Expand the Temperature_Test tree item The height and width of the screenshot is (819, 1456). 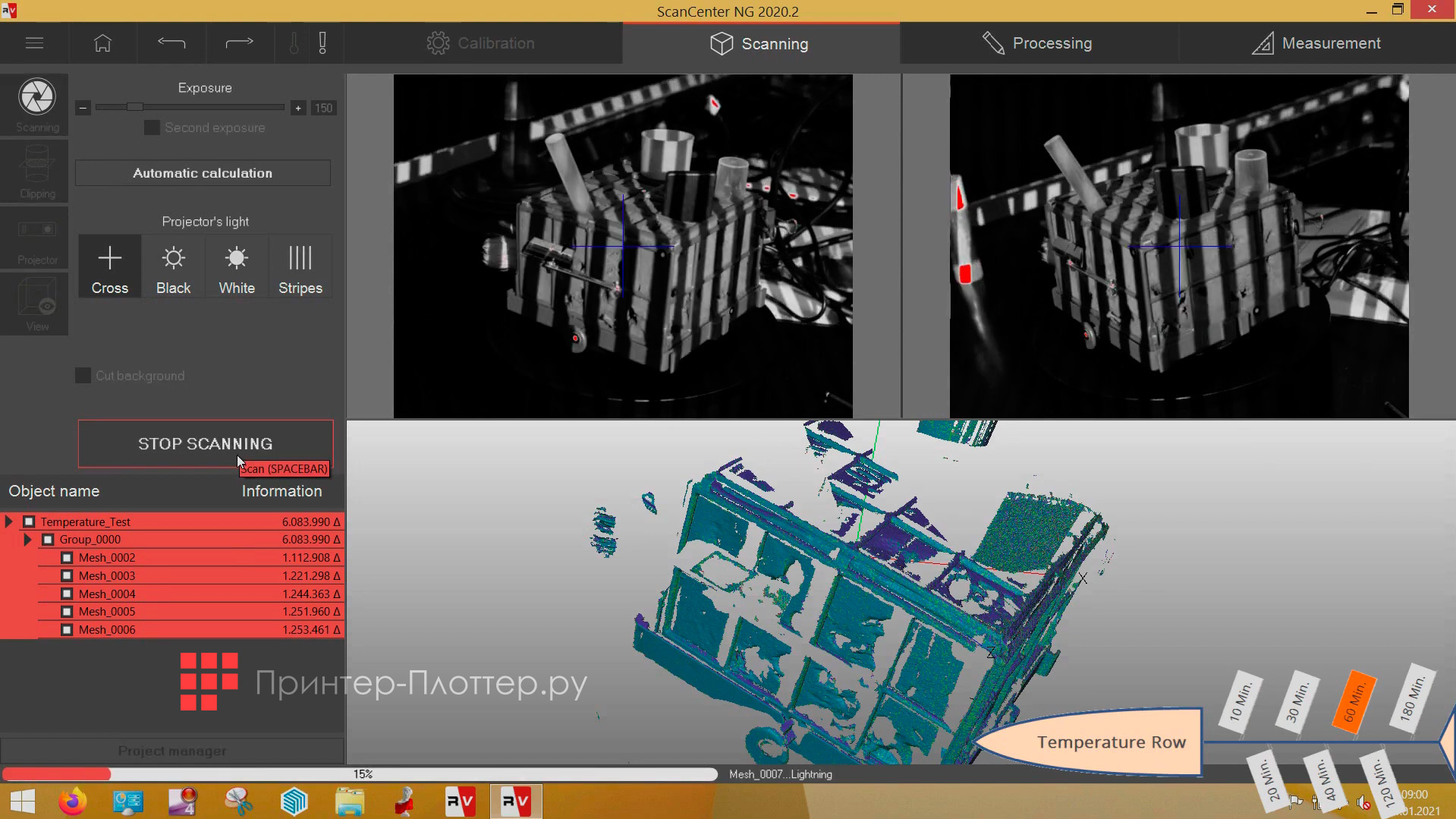point(8,521)
